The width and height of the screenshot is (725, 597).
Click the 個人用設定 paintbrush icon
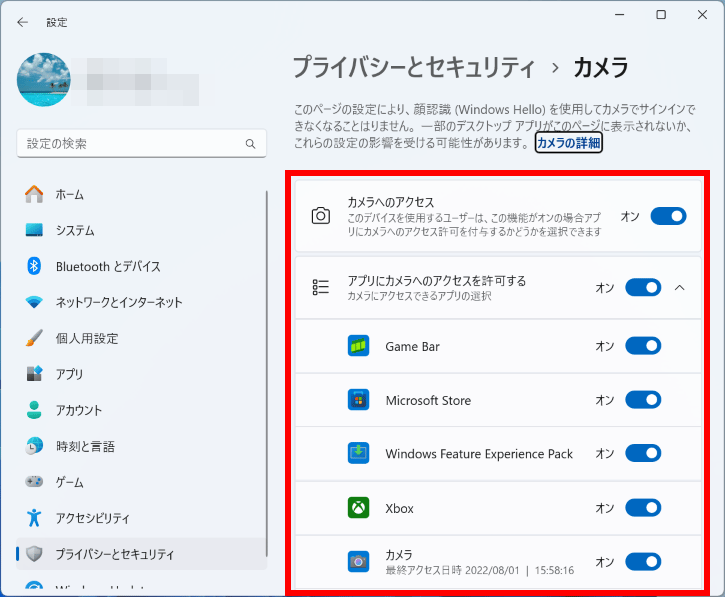pyautogui.click(x=34, y=338)
